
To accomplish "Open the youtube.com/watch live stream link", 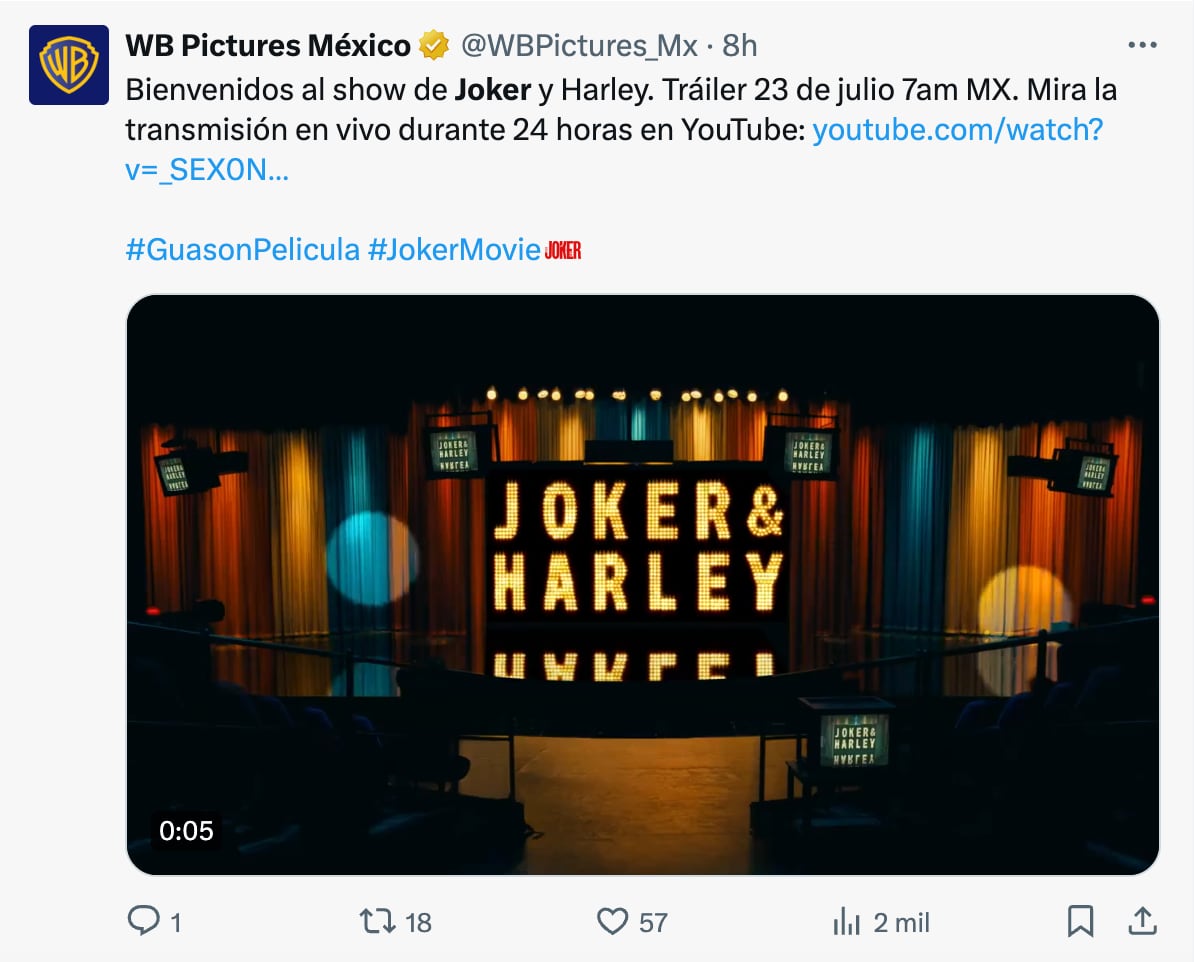I will click(957, 130).
